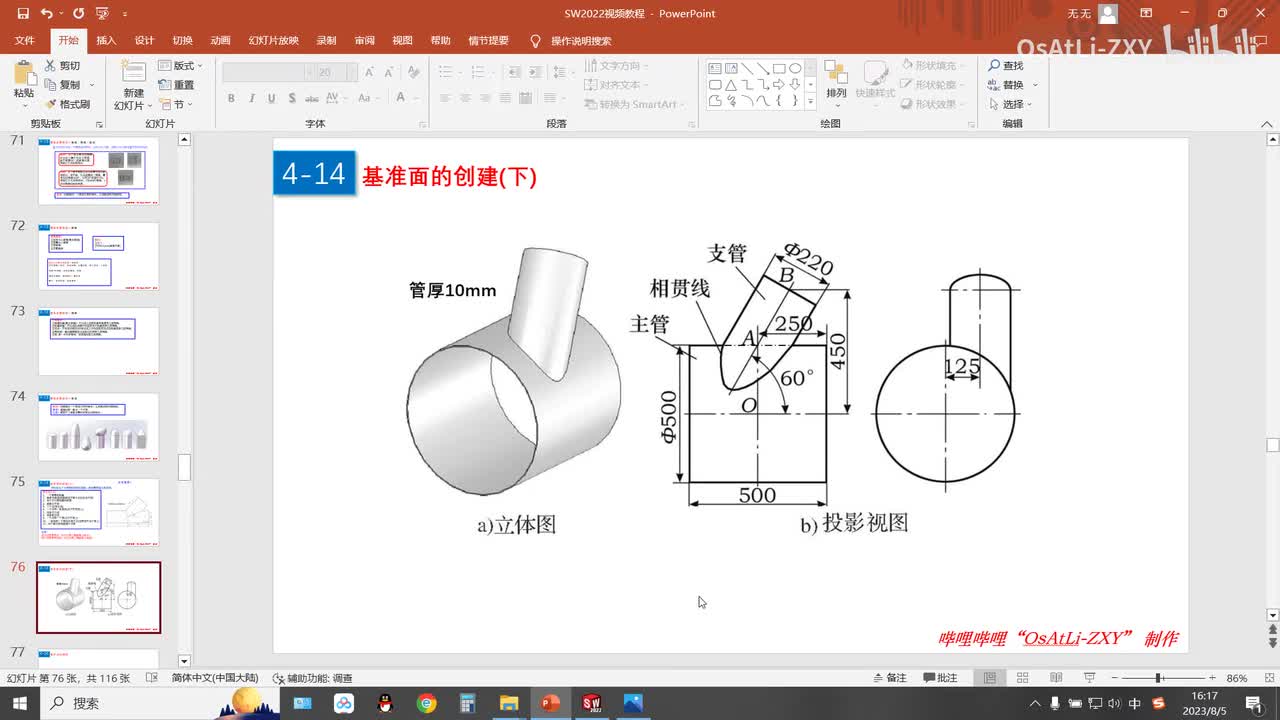Click the Undo arrow icon
The width and height of the screenshot is (1280, 720).
coord(47,14)
